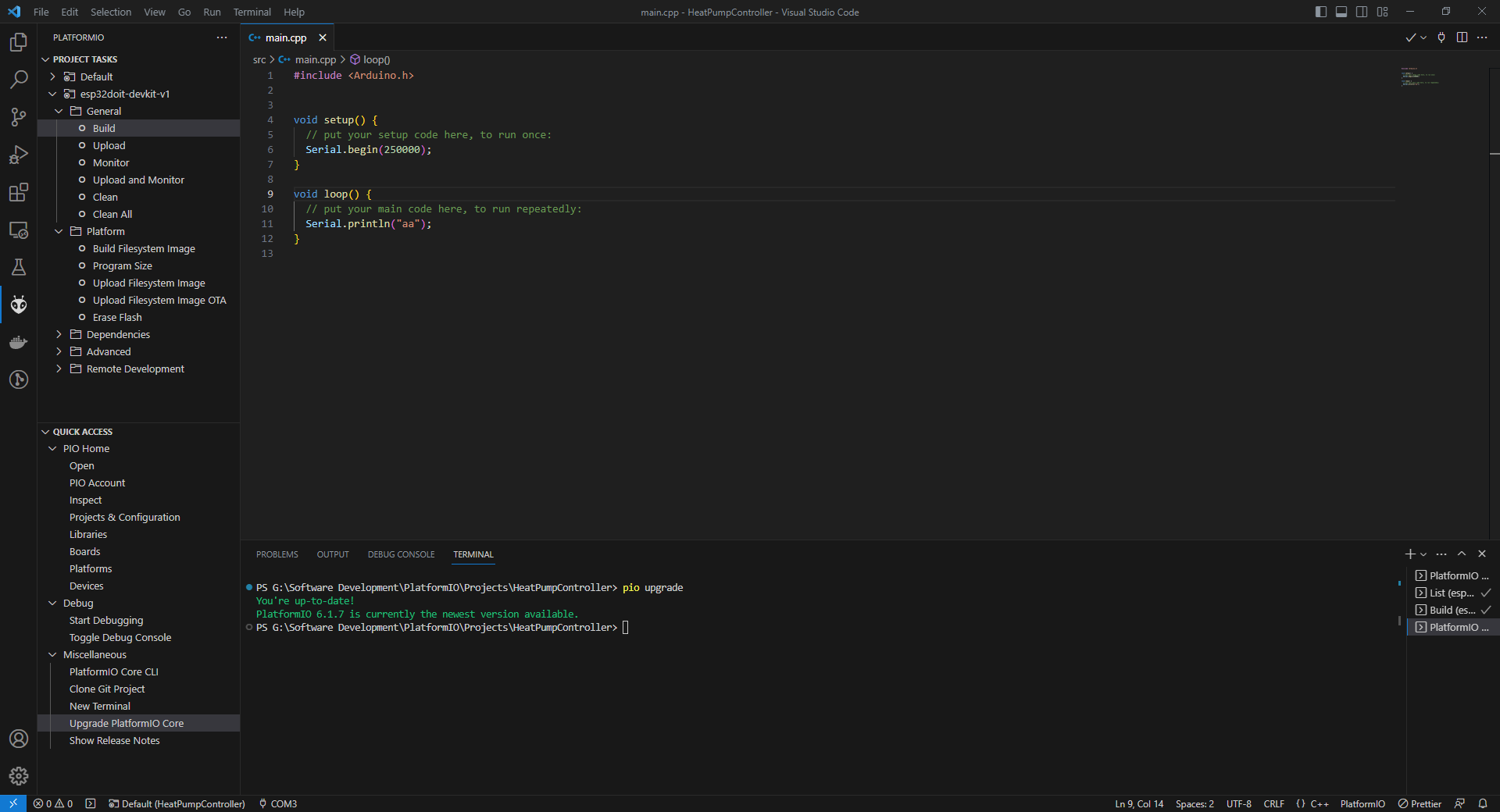Open Serial Monitor with plug icon
The image size is (1500, 812).
(1440, 37)
